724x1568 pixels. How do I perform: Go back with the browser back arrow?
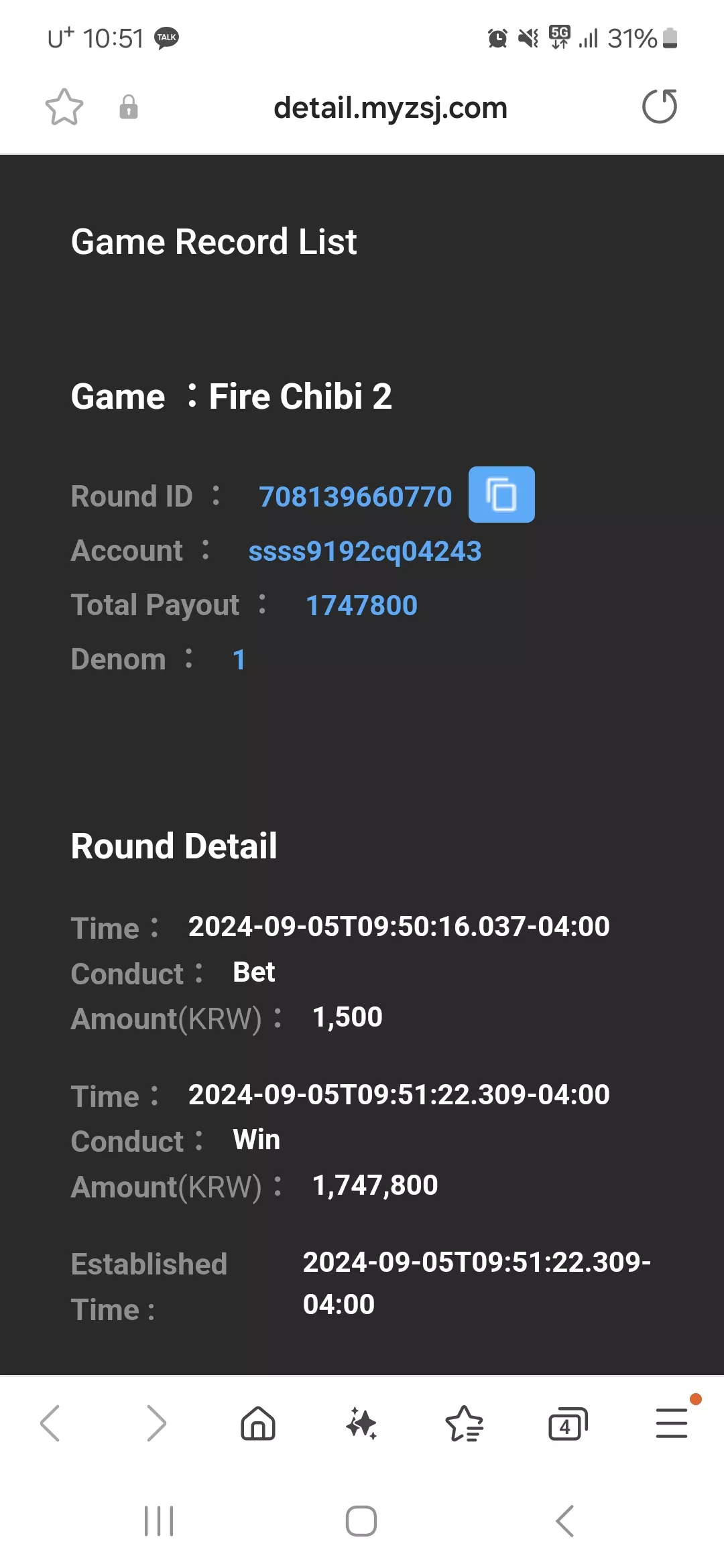(x=50, y=1423)
